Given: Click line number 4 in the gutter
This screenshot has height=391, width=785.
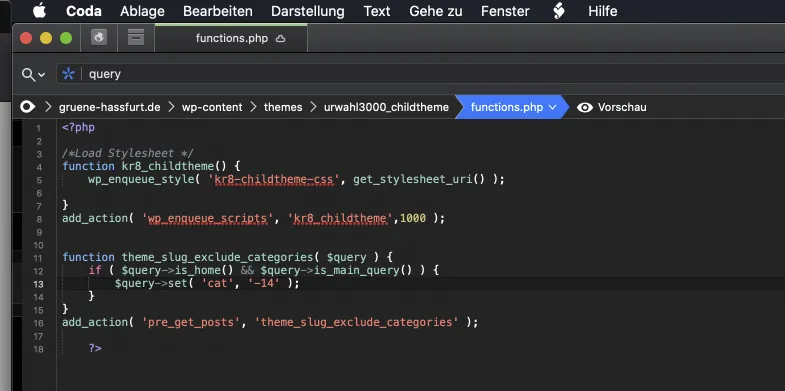Looking at the screenshot, I should [39, 167].
